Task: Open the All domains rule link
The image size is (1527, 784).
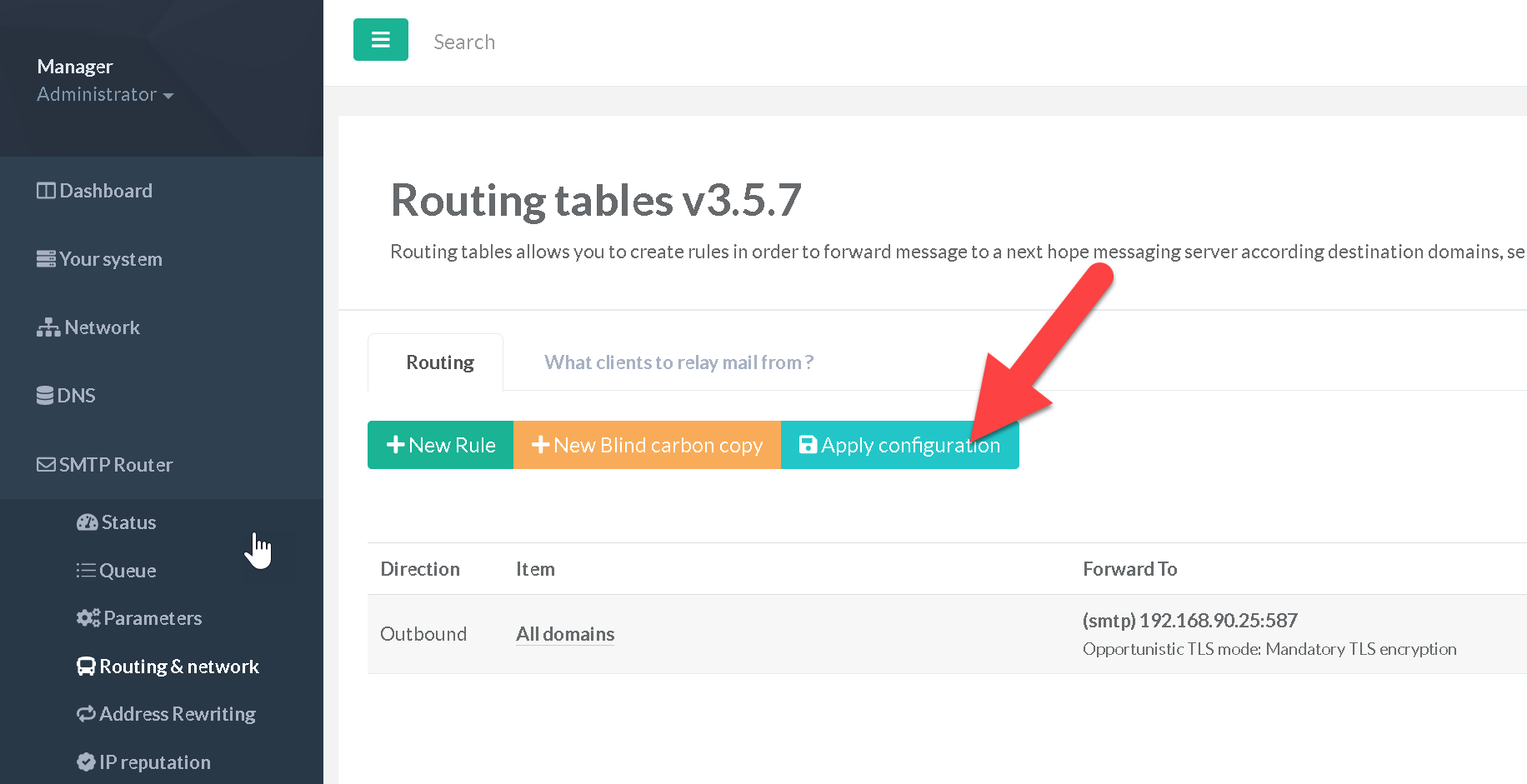Action: click(565, 634)
